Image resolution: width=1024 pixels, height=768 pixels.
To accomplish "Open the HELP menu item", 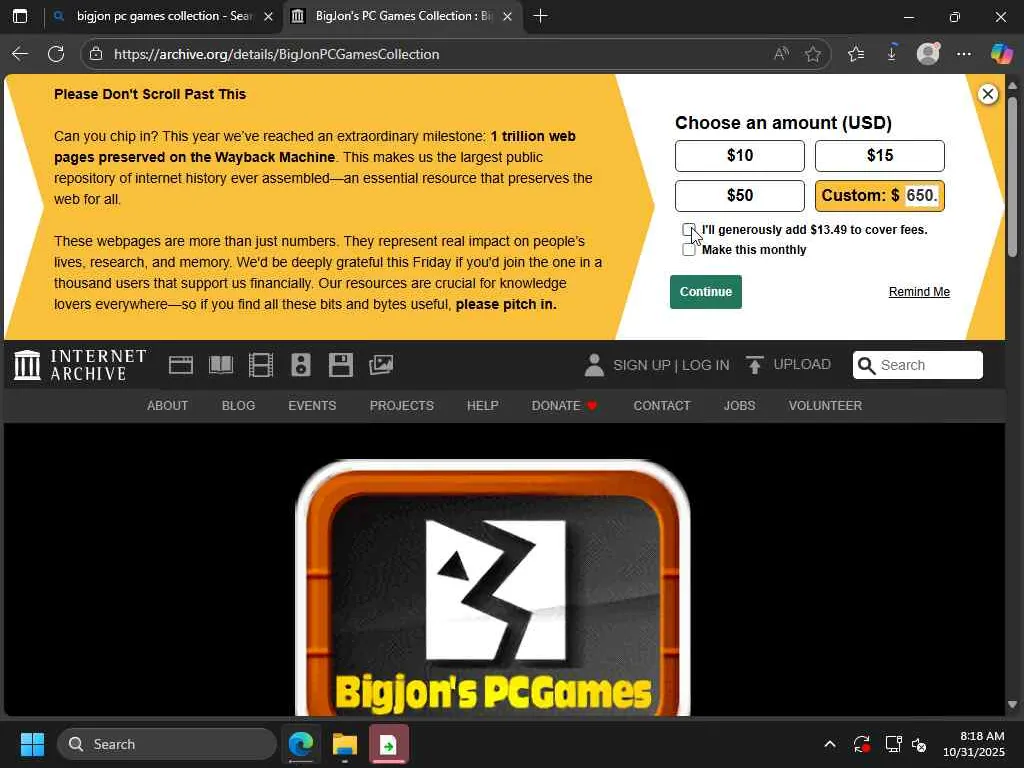I will (x=483, y=406).
